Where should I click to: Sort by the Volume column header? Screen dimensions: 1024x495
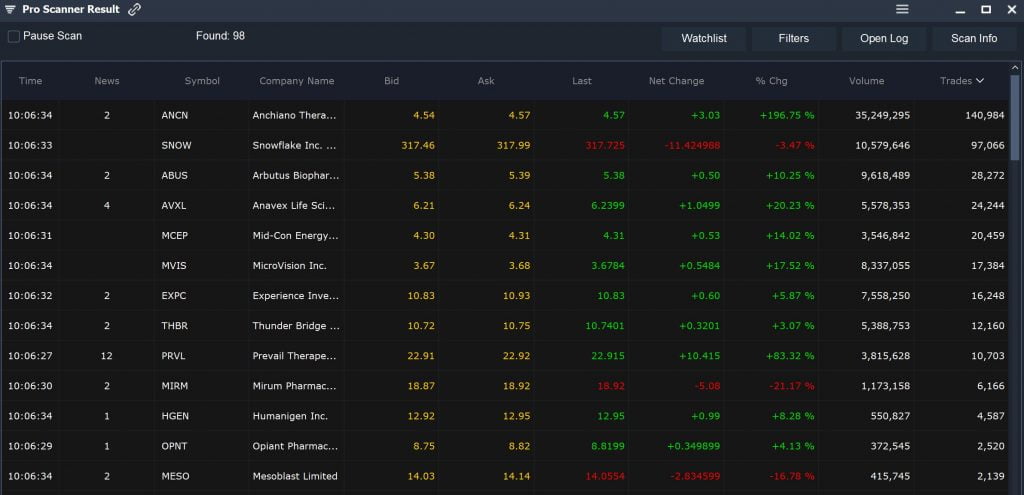866,81
